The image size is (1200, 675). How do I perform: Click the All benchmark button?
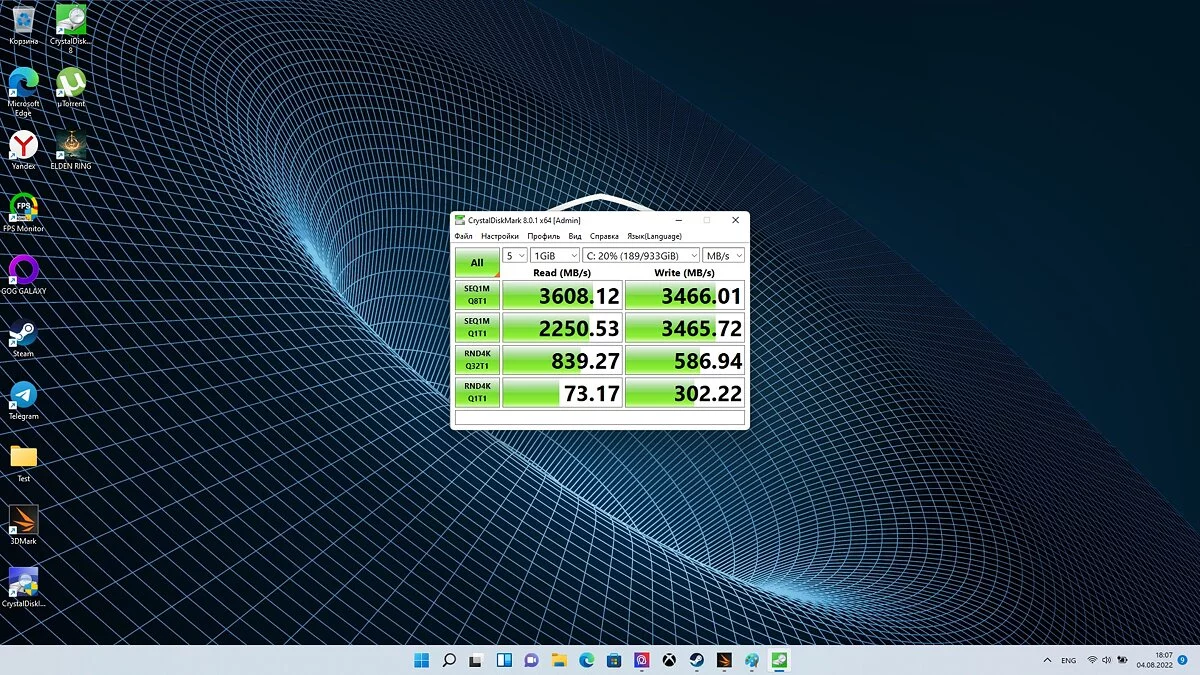point(477,263)
